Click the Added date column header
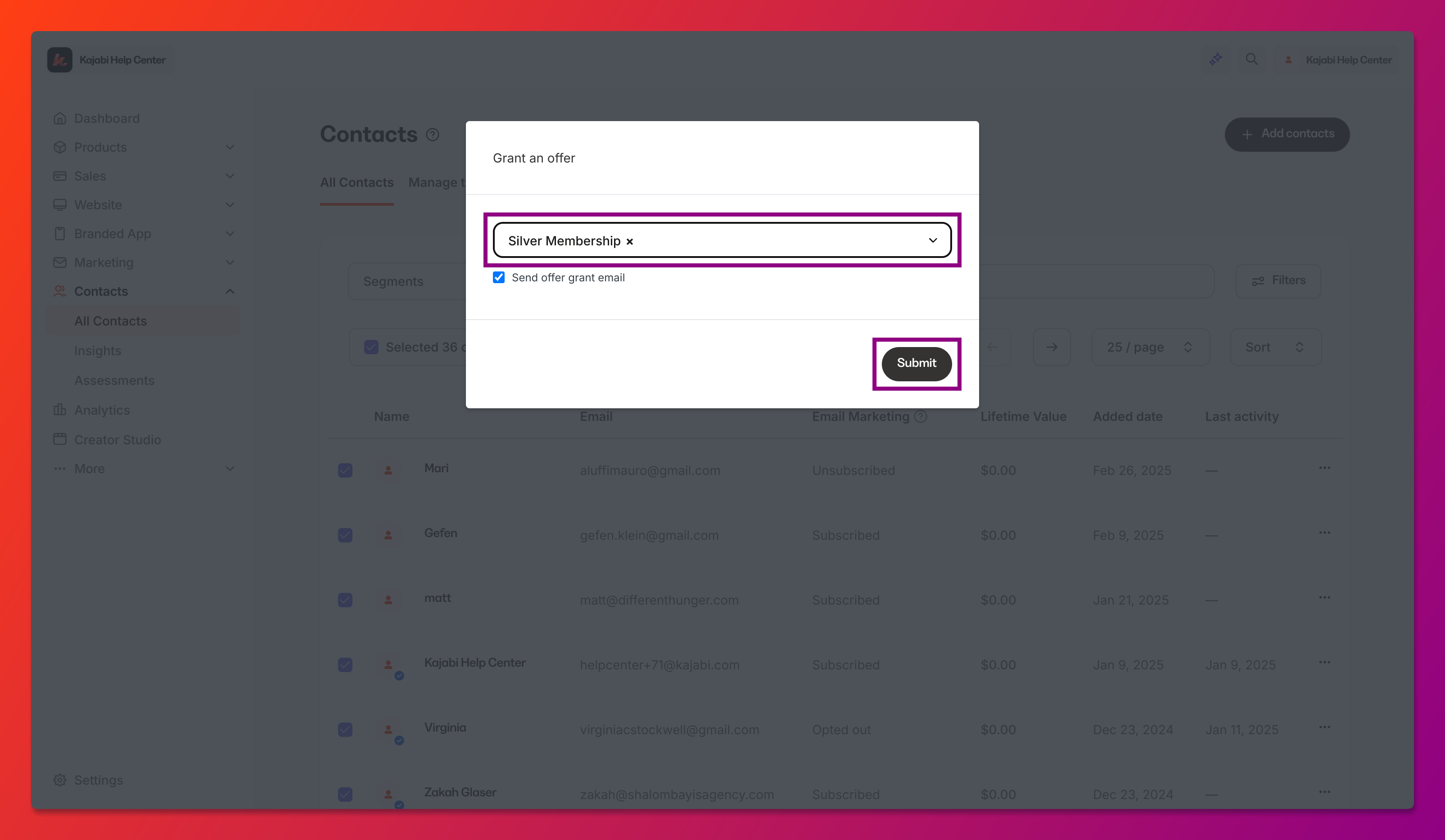This screenshot has width=1445, height=840. (x=1127, y=416)
